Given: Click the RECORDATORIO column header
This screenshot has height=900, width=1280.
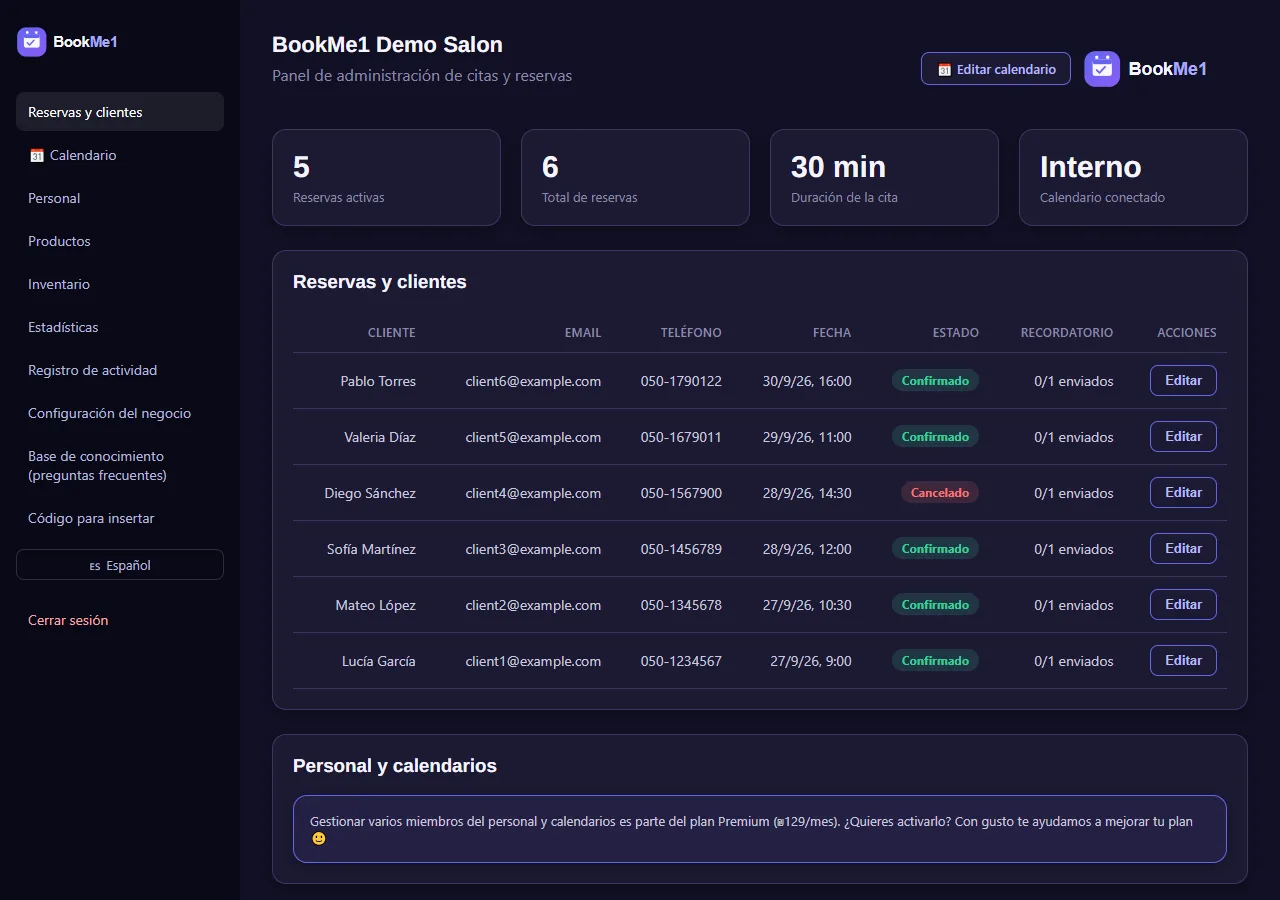Looking at the screenshot, I should [1067, 333].
